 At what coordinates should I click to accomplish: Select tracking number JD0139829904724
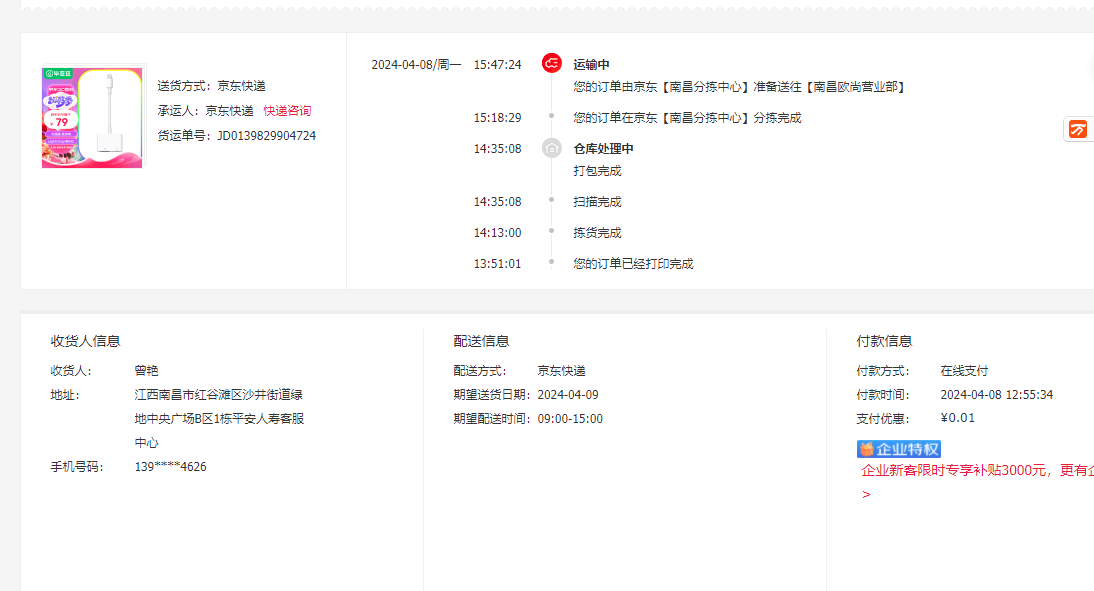click(x=267, y=135)
